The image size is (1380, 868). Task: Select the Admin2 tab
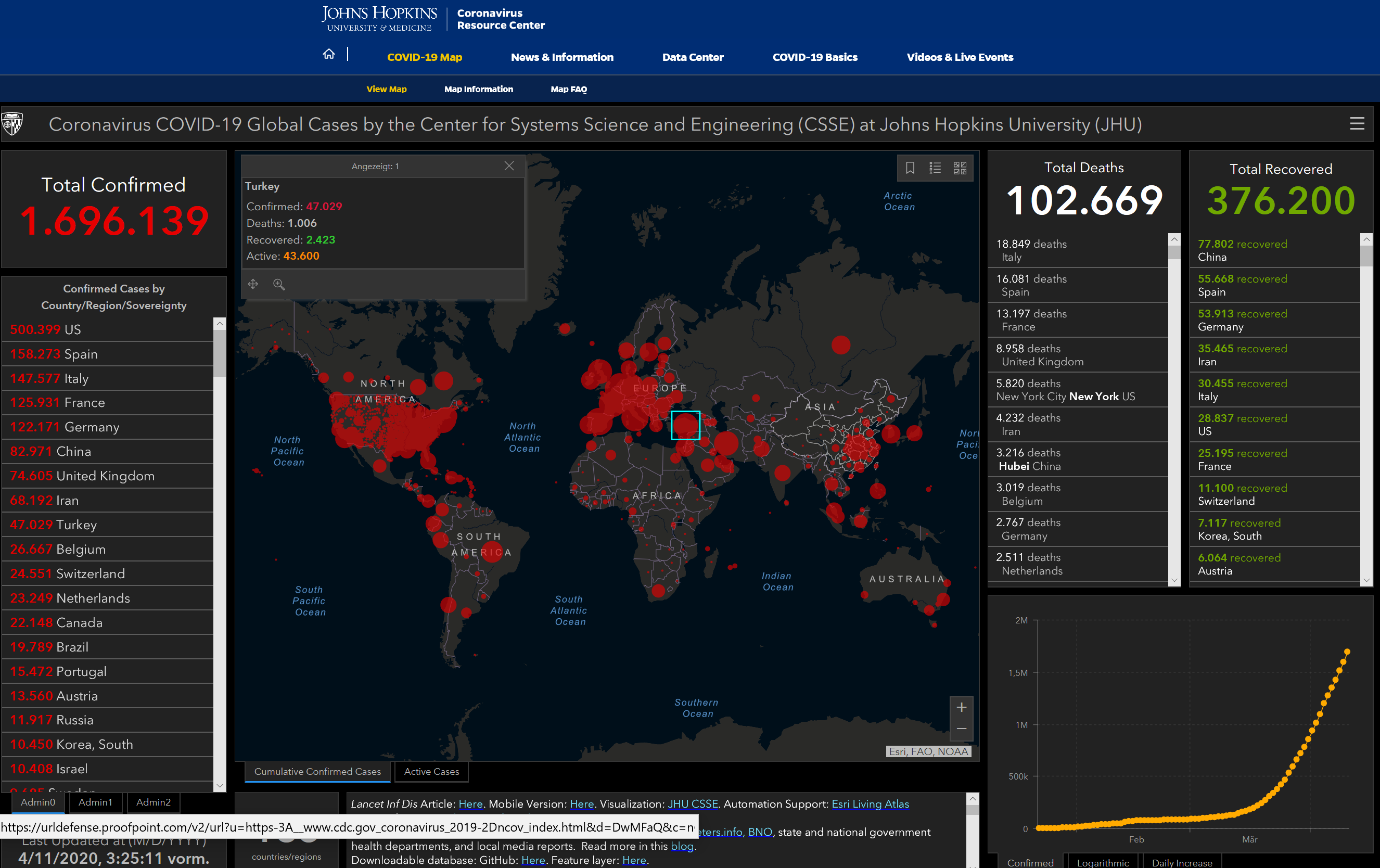pyautogui.click(x=153, y=802)
